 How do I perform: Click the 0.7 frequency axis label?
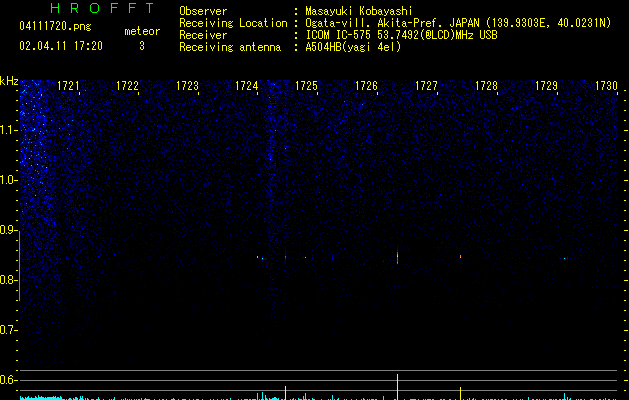(x=8, y=330)
